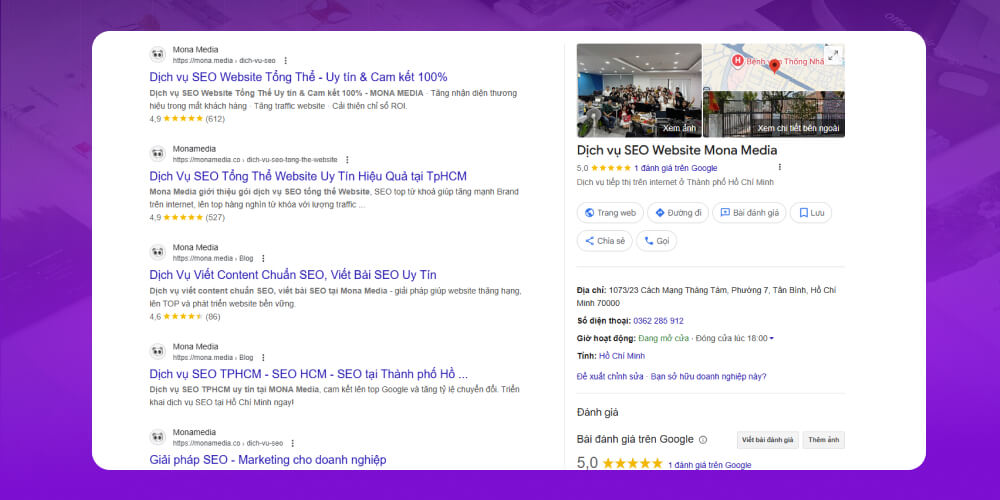Open Dịch Vụ SEO Tổng Thể Website Uy Tín link
The image size is (1000, 500).
tap(308, 176)
